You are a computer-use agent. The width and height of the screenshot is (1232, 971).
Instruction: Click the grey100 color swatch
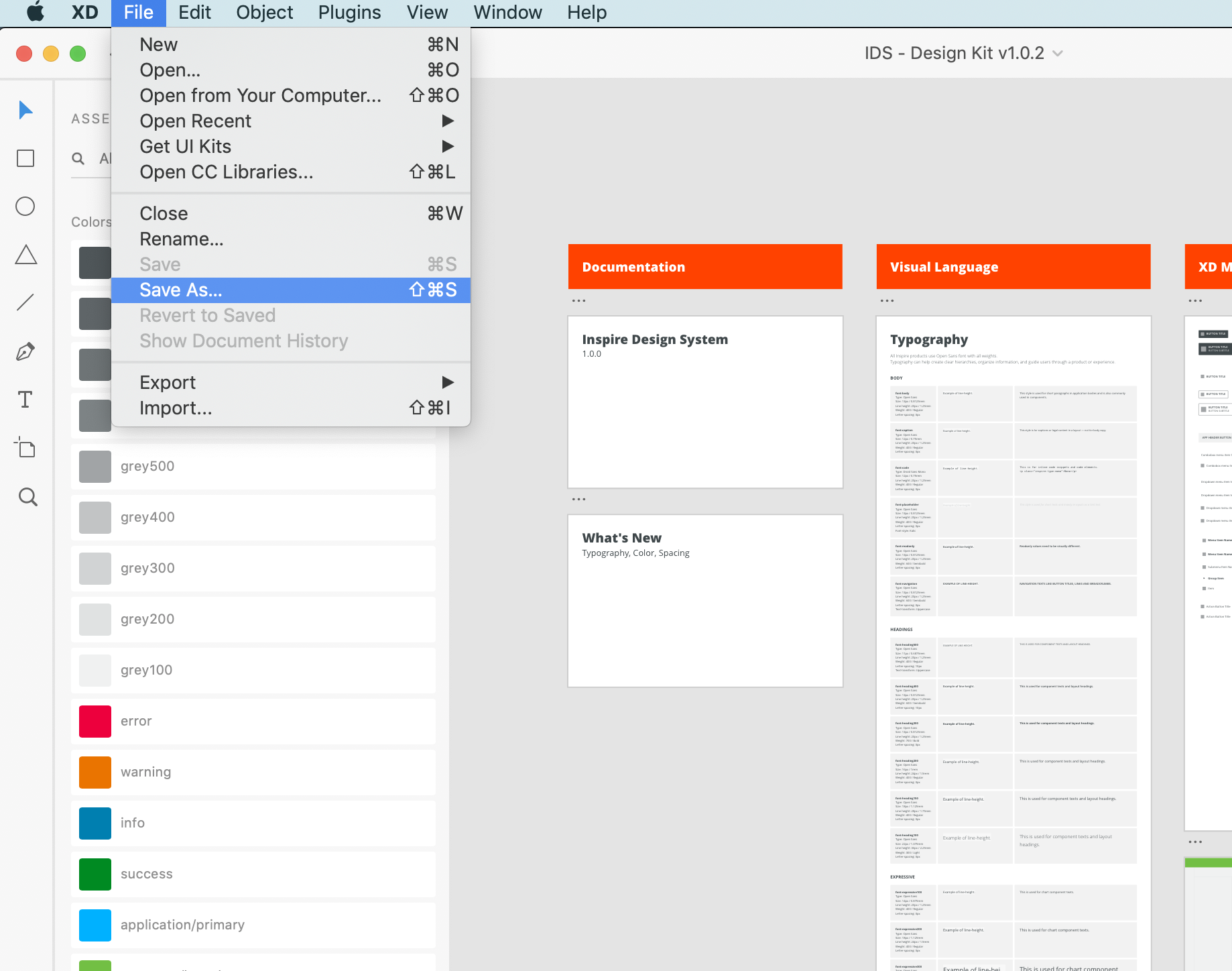click(x=95, y=671)
